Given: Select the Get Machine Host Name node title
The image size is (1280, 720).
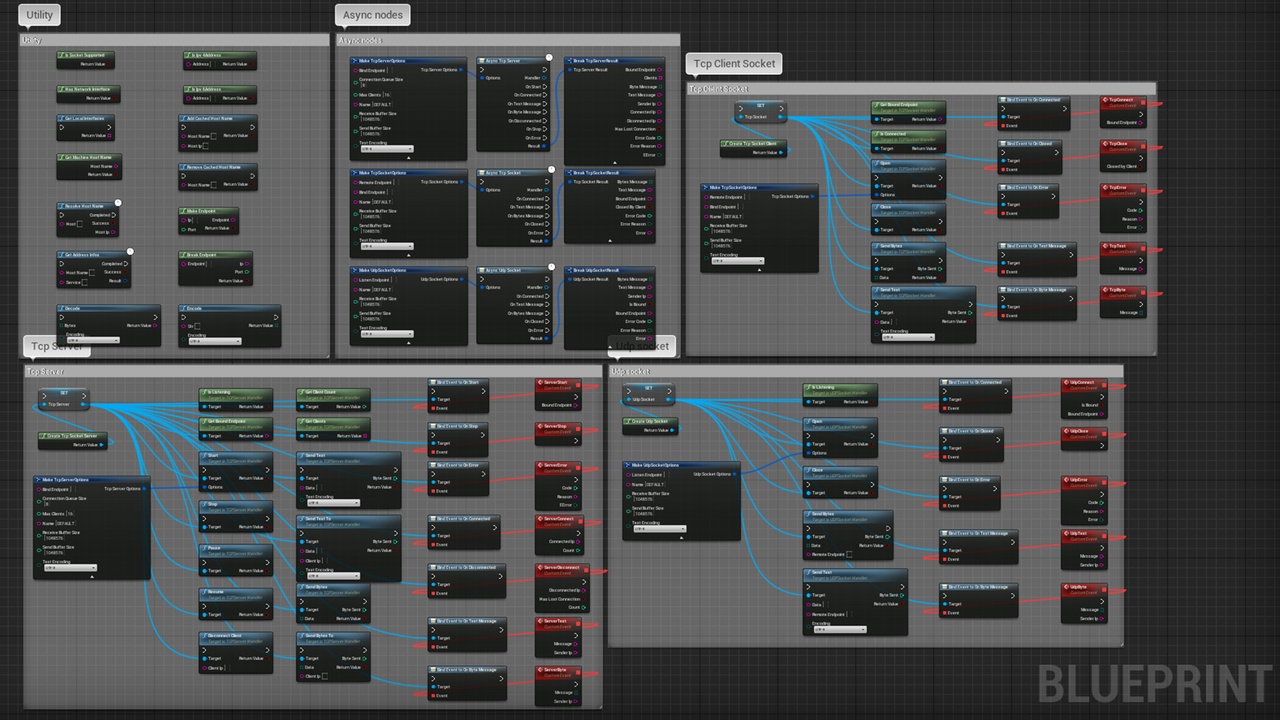Looking at the screenshot, I should point(90,158).
